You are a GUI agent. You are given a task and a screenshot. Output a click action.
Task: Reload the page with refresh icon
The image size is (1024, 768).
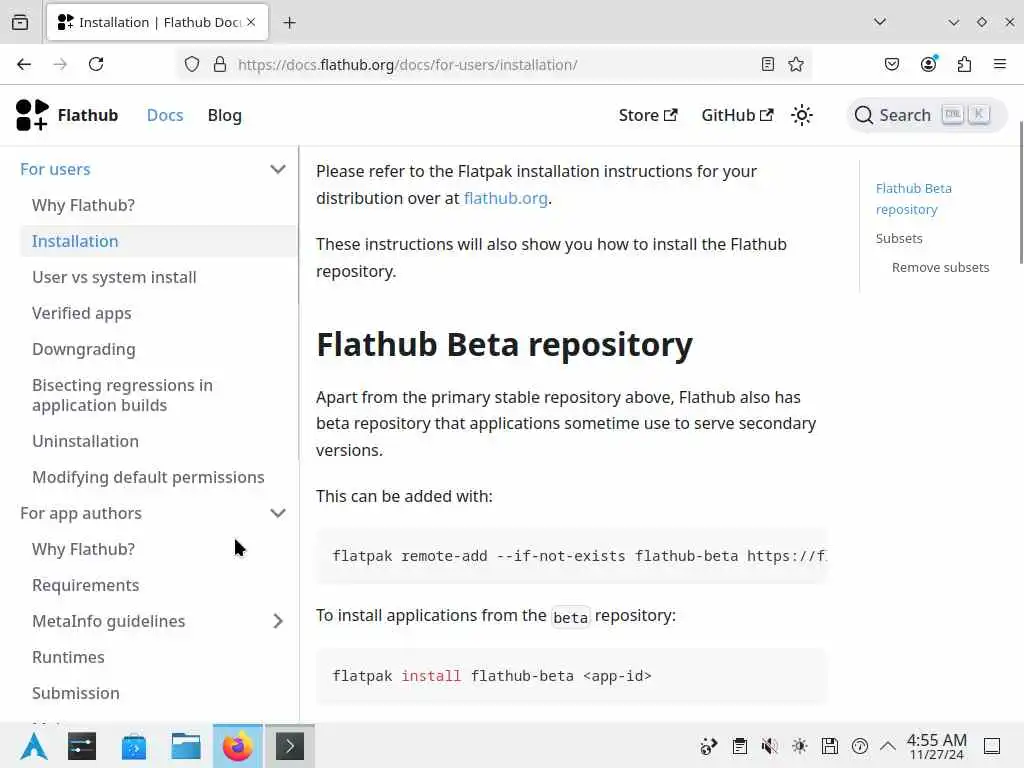pos(96,64)
